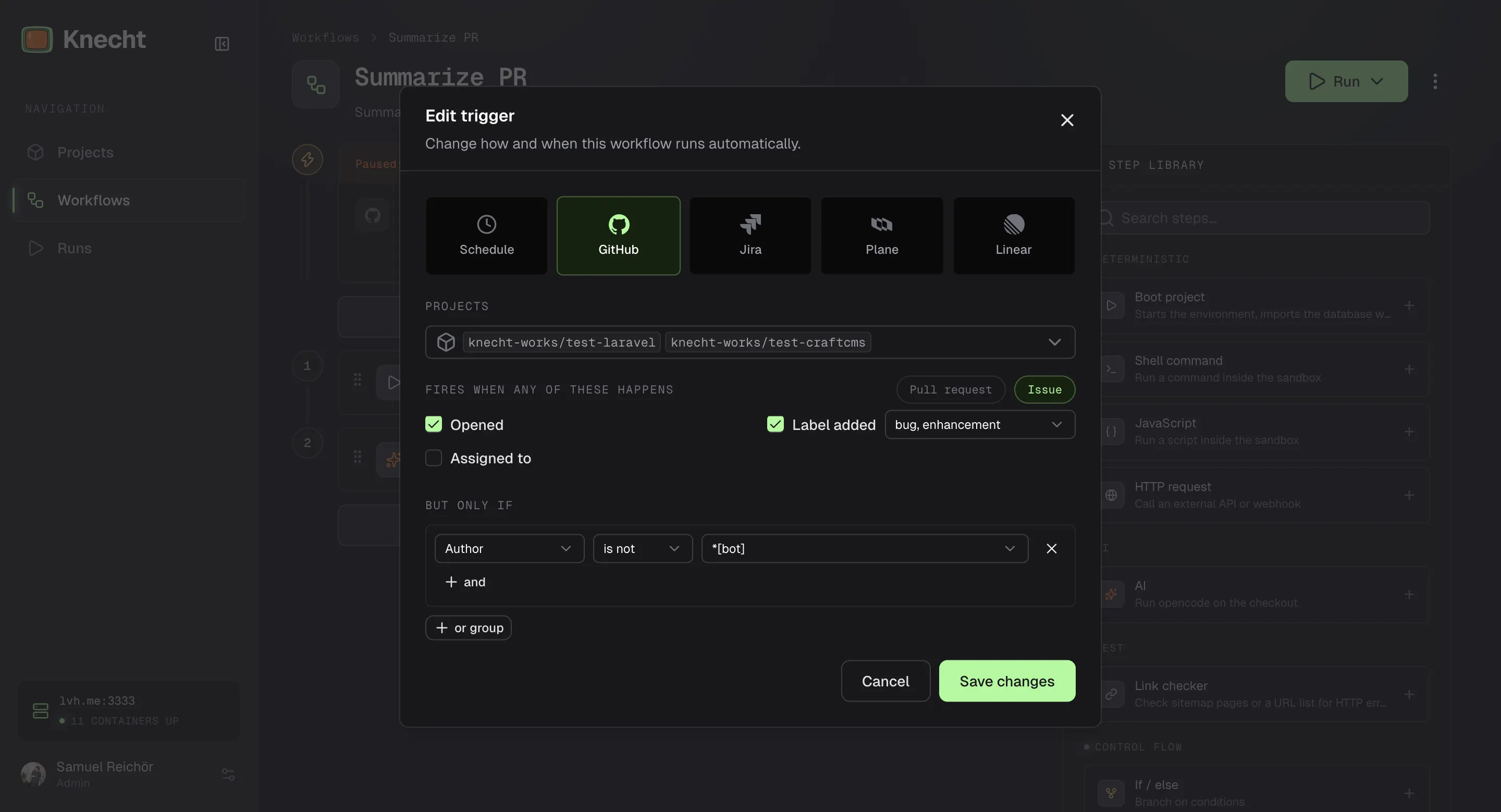Collapse the sidebar panel icon

[222, 44]
